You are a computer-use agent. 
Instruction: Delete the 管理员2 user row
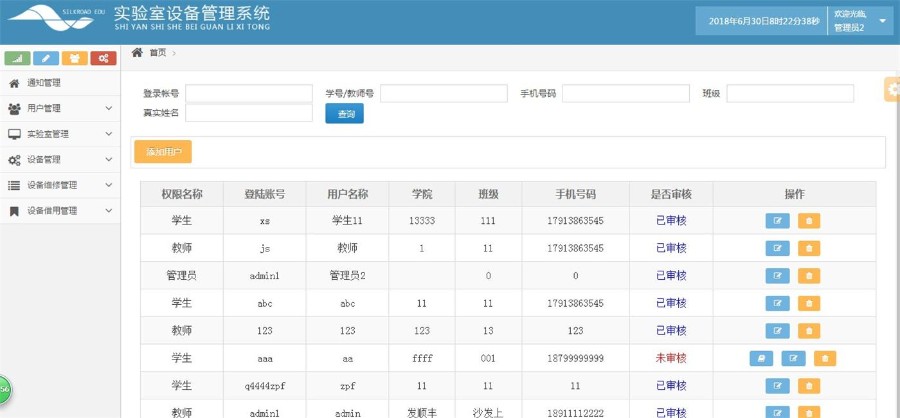(809, 276)
